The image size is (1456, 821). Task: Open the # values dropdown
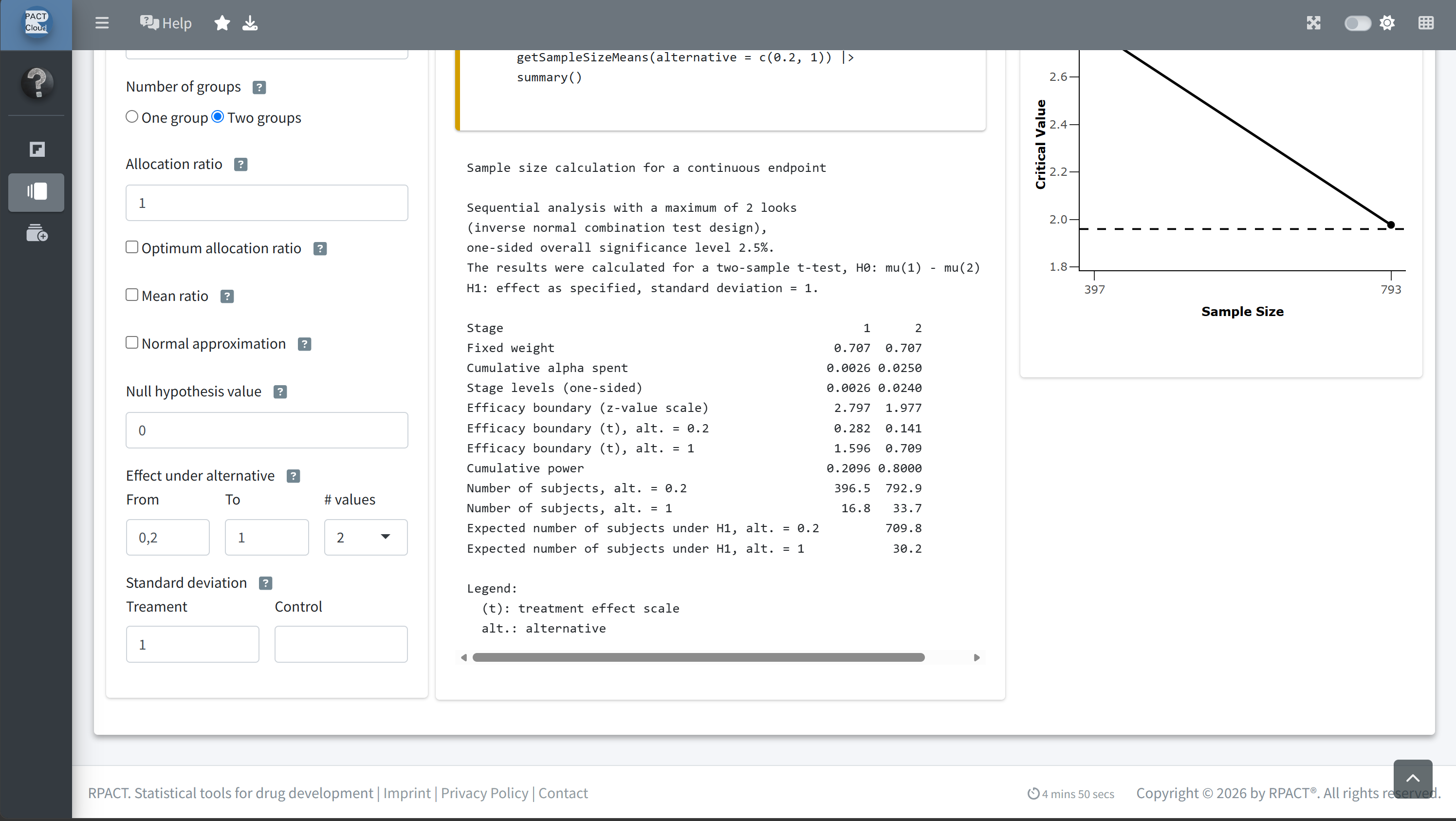pyautogui.click(x=366, y=537)
